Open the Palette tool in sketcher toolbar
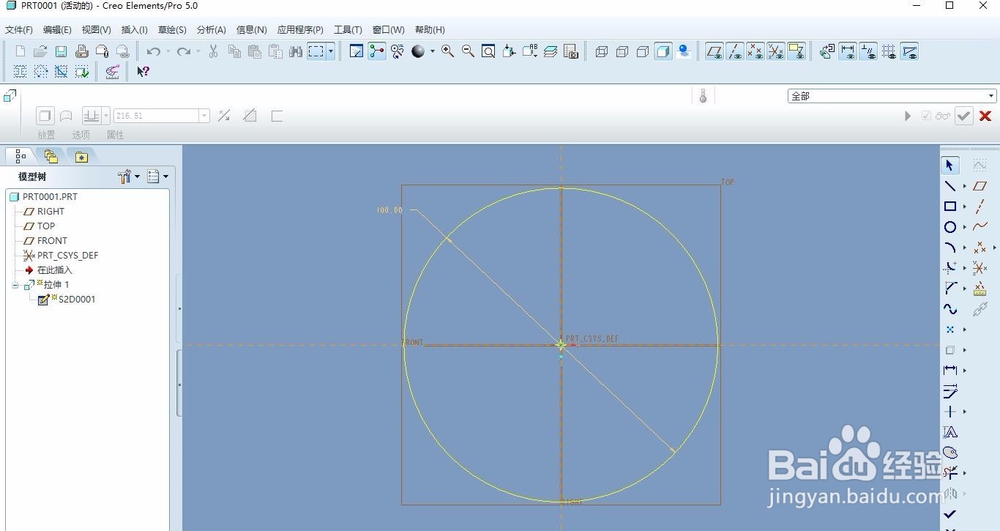1000x531 pixels. pos(950,453)
